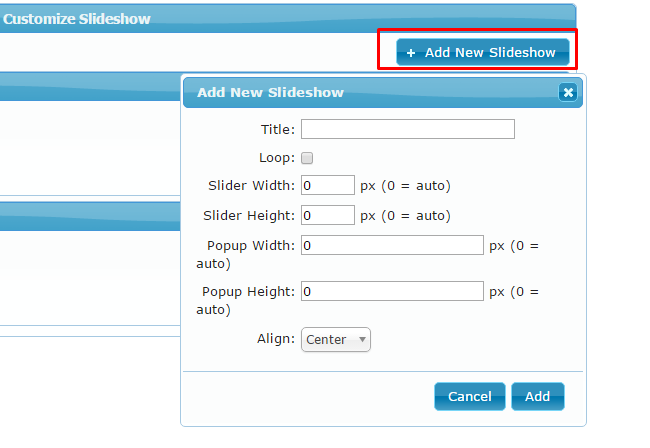Focus the Slider Width input
Viewport: 650px width, 448px height.
click(328, 186)
